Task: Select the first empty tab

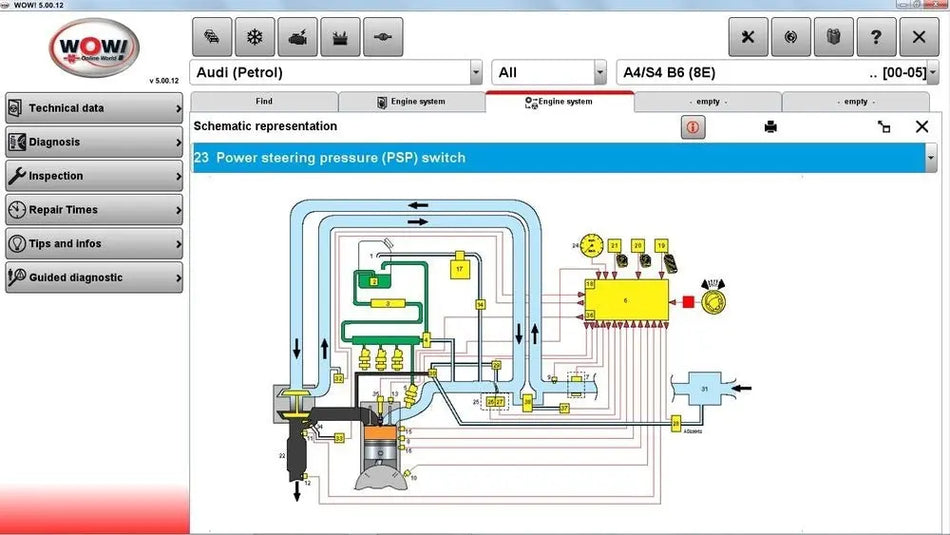Action: pos(708,101)
